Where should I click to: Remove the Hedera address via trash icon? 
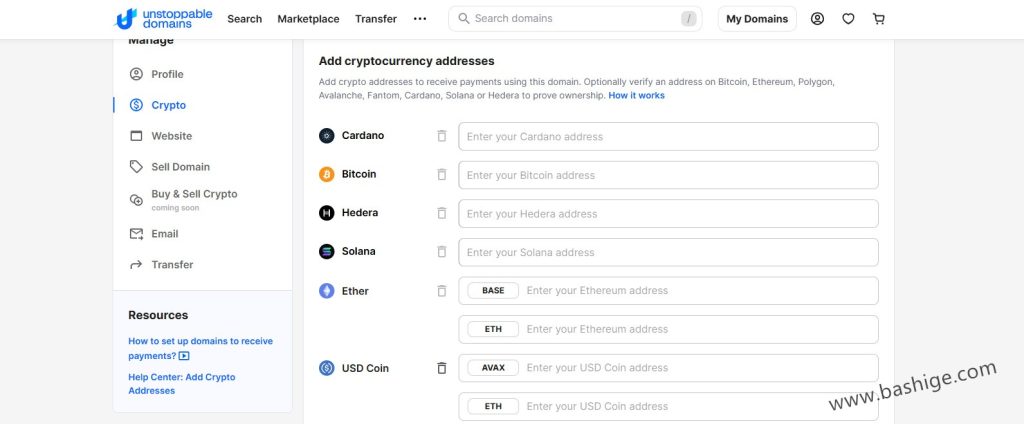[441, 213]
